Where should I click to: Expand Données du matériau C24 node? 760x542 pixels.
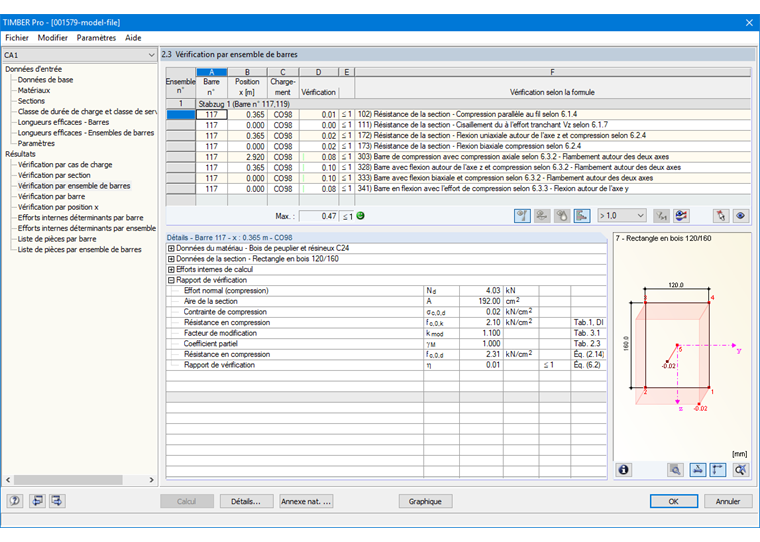pyautogui.click(x=171, y=248)
